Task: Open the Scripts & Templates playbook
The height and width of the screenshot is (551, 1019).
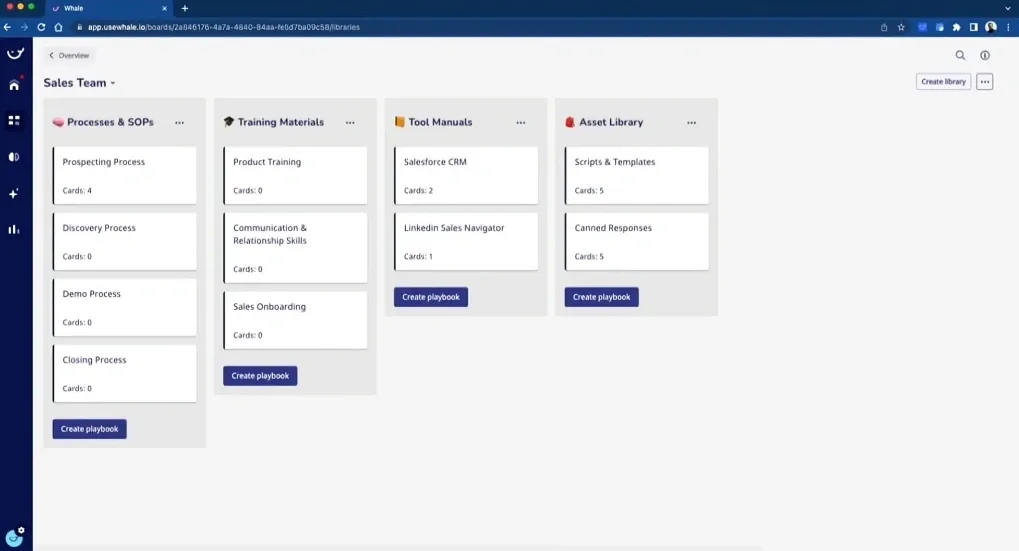Action: (637, 175)
